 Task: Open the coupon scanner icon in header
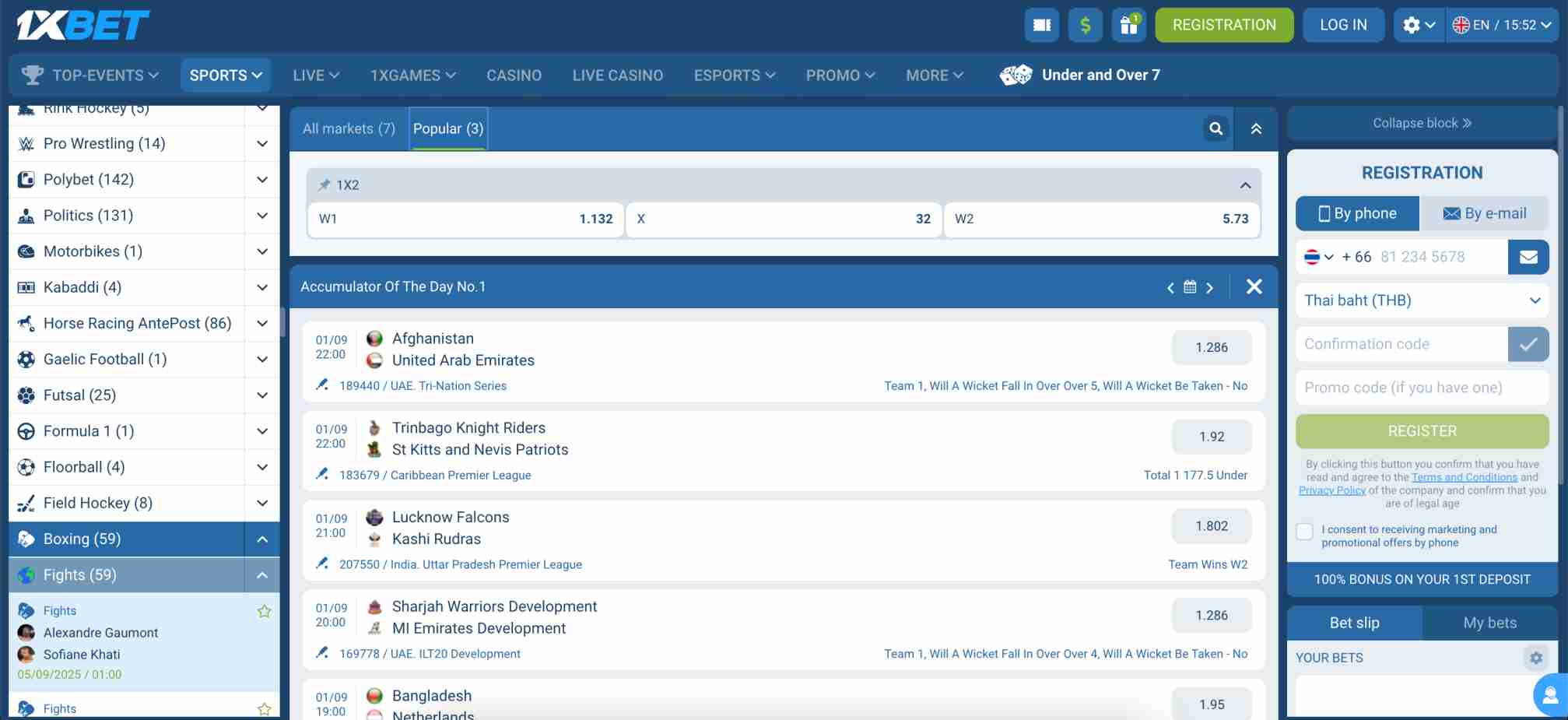pos(1042,25)
